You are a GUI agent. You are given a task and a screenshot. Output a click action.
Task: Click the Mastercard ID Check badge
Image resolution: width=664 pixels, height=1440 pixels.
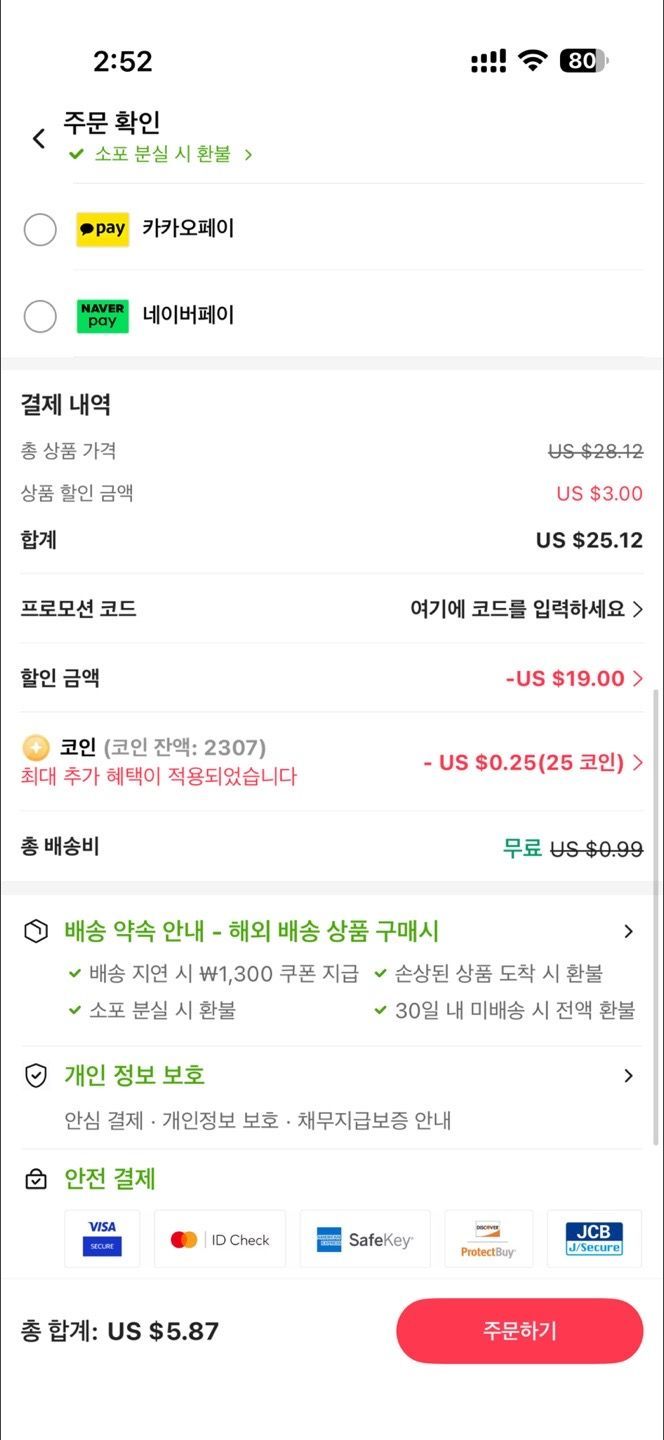(219, 1238)
